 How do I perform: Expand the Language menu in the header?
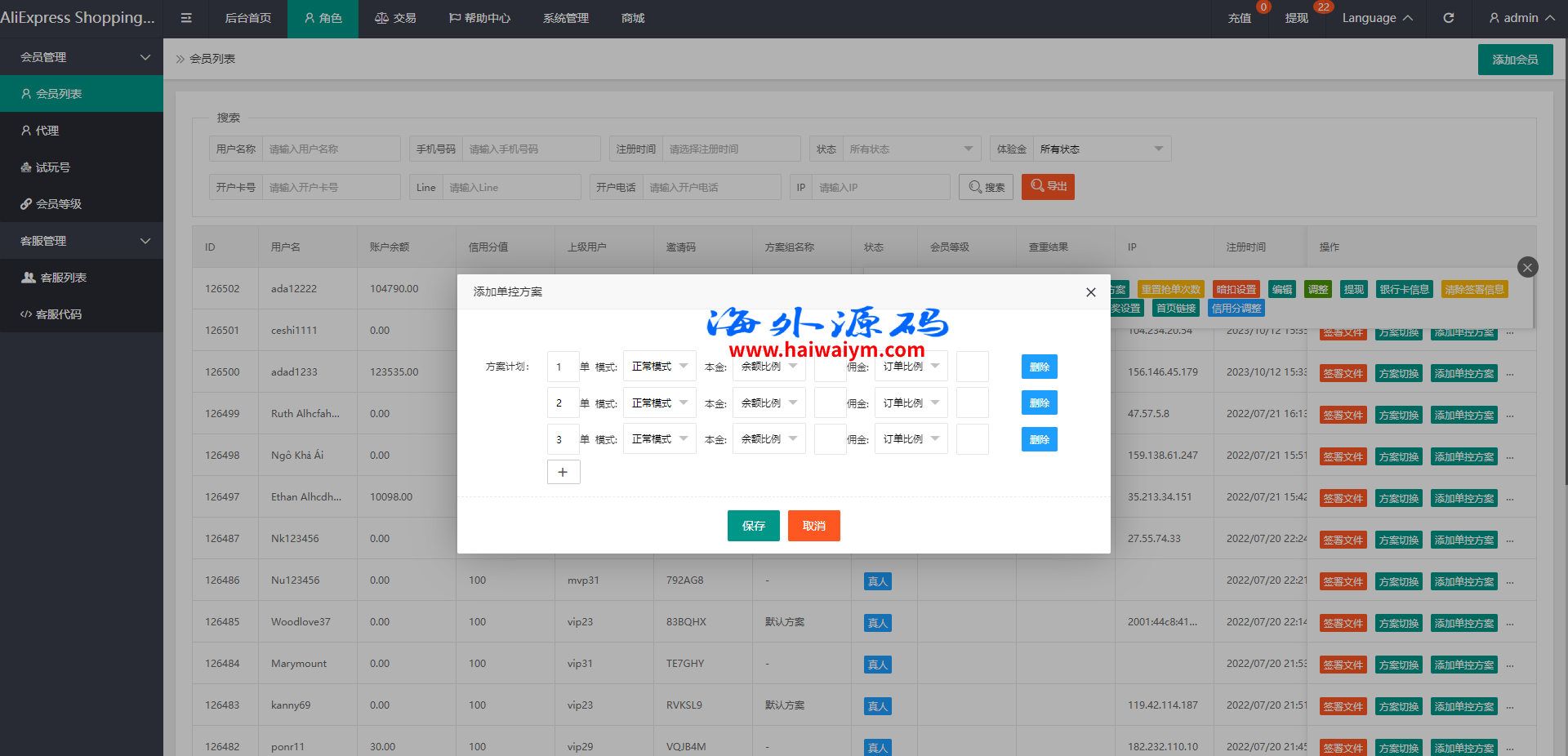[x=1377, y=18]
